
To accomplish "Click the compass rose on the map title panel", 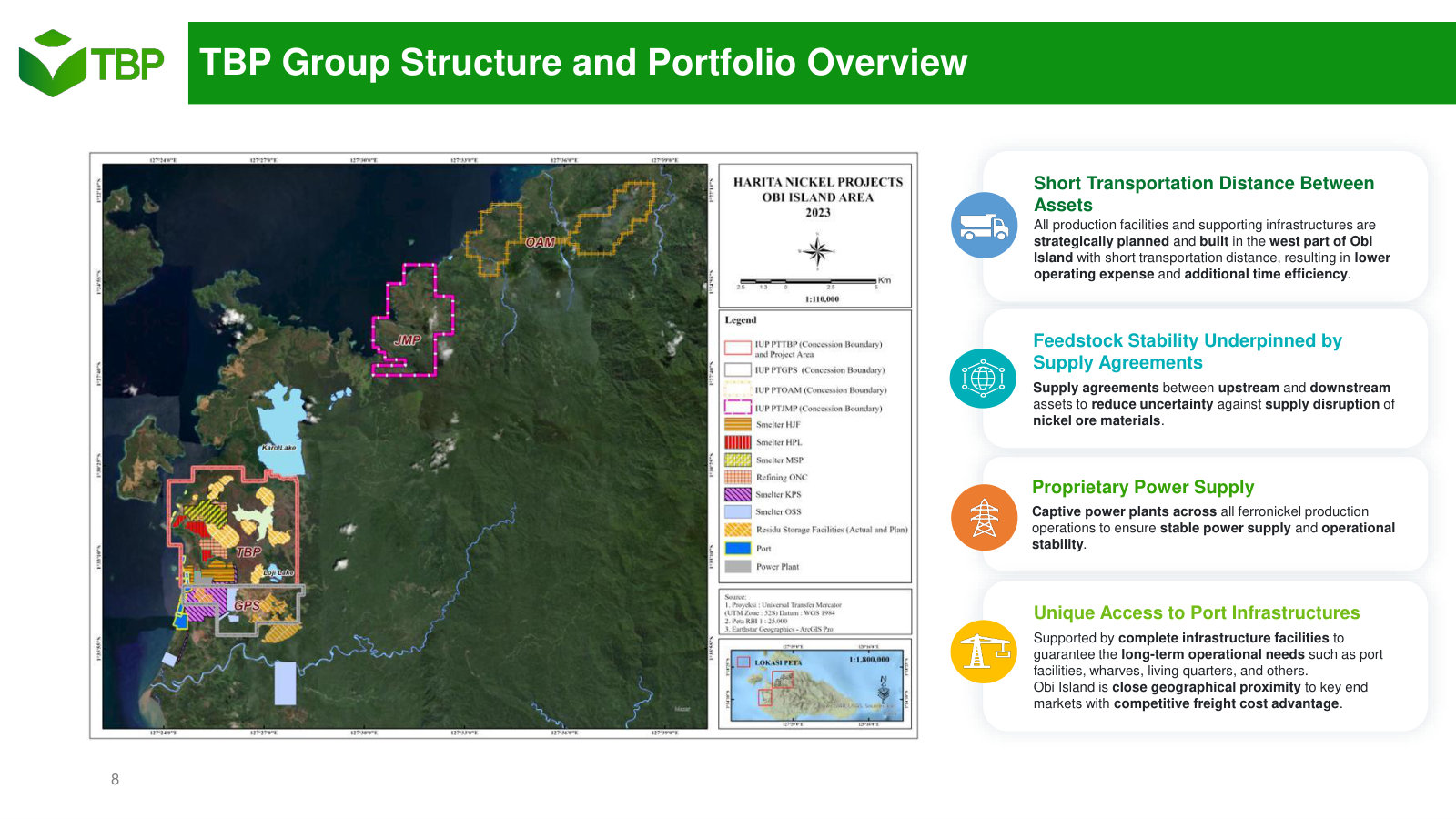I will point(817,250).
